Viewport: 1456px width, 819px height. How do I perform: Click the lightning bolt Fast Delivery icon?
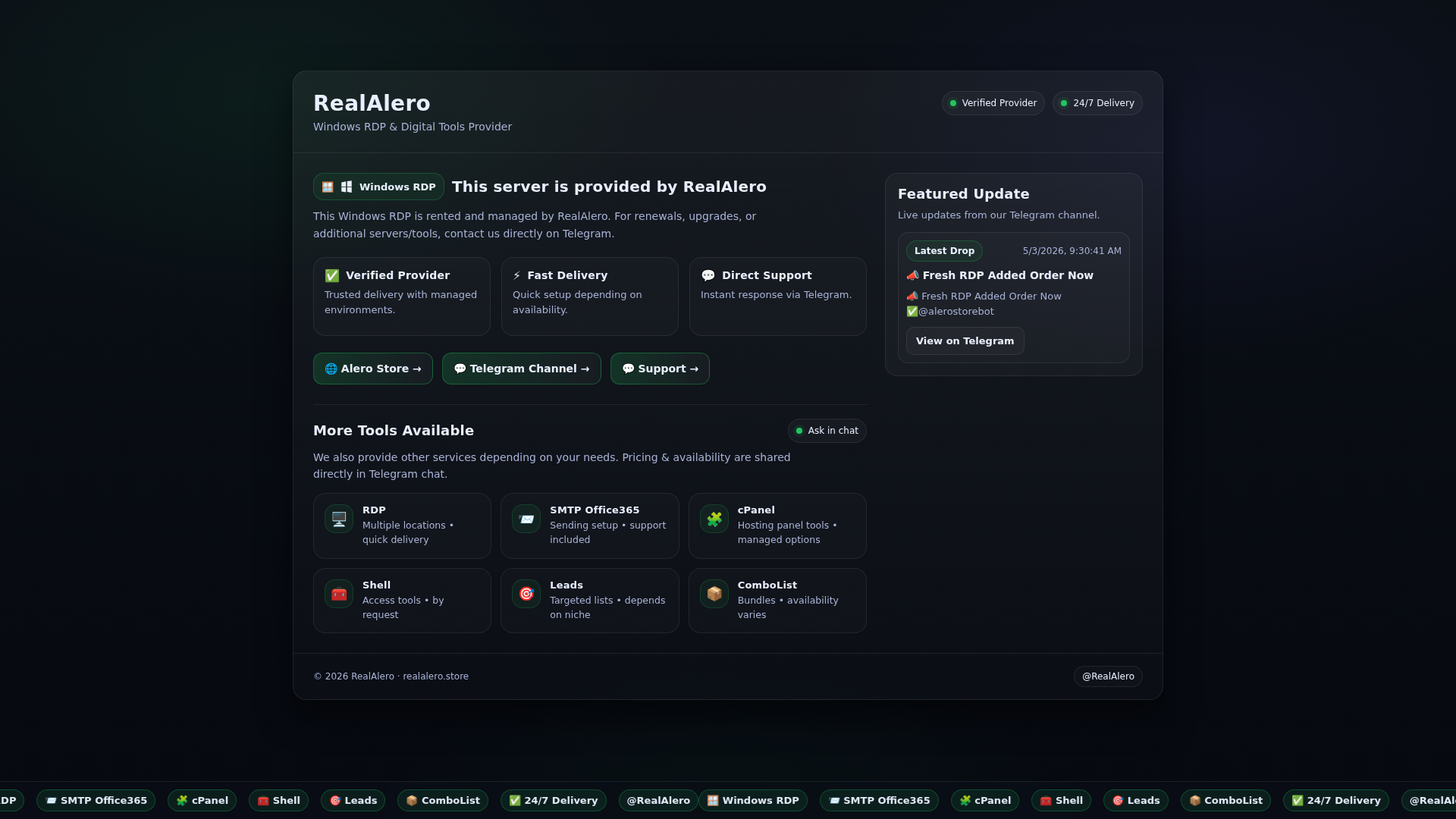(517, 275)
